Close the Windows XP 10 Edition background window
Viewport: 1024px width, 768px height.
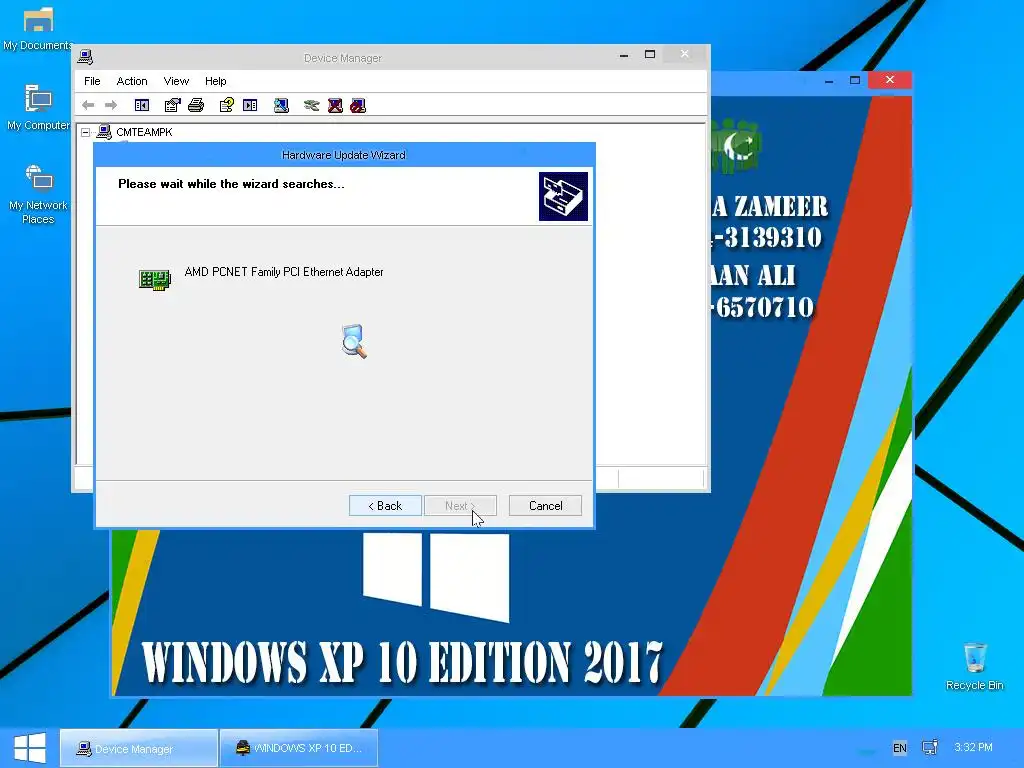coord(889,80)
